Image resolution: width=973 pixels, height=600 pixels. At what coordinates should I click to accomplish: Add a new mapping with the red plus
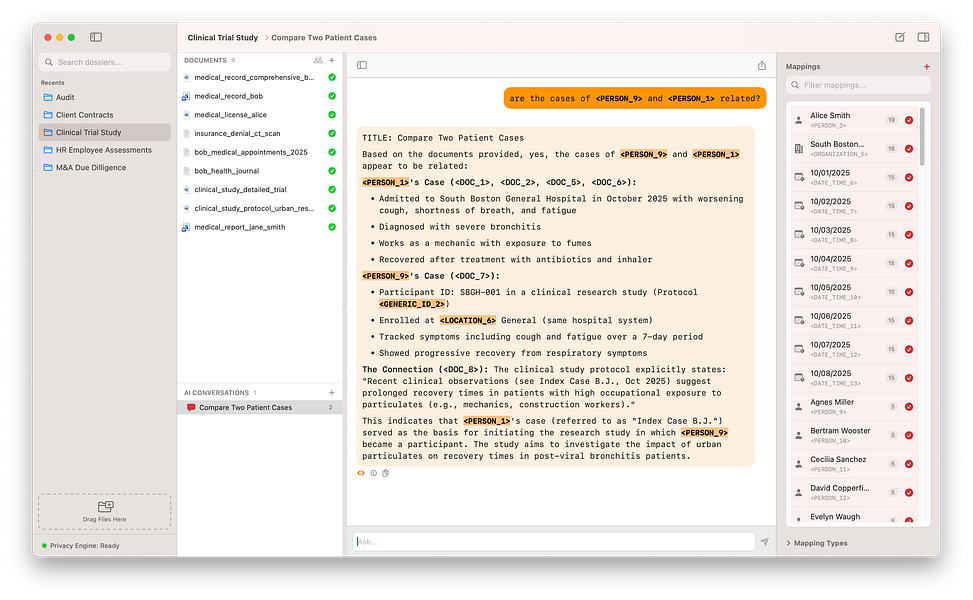926,66
